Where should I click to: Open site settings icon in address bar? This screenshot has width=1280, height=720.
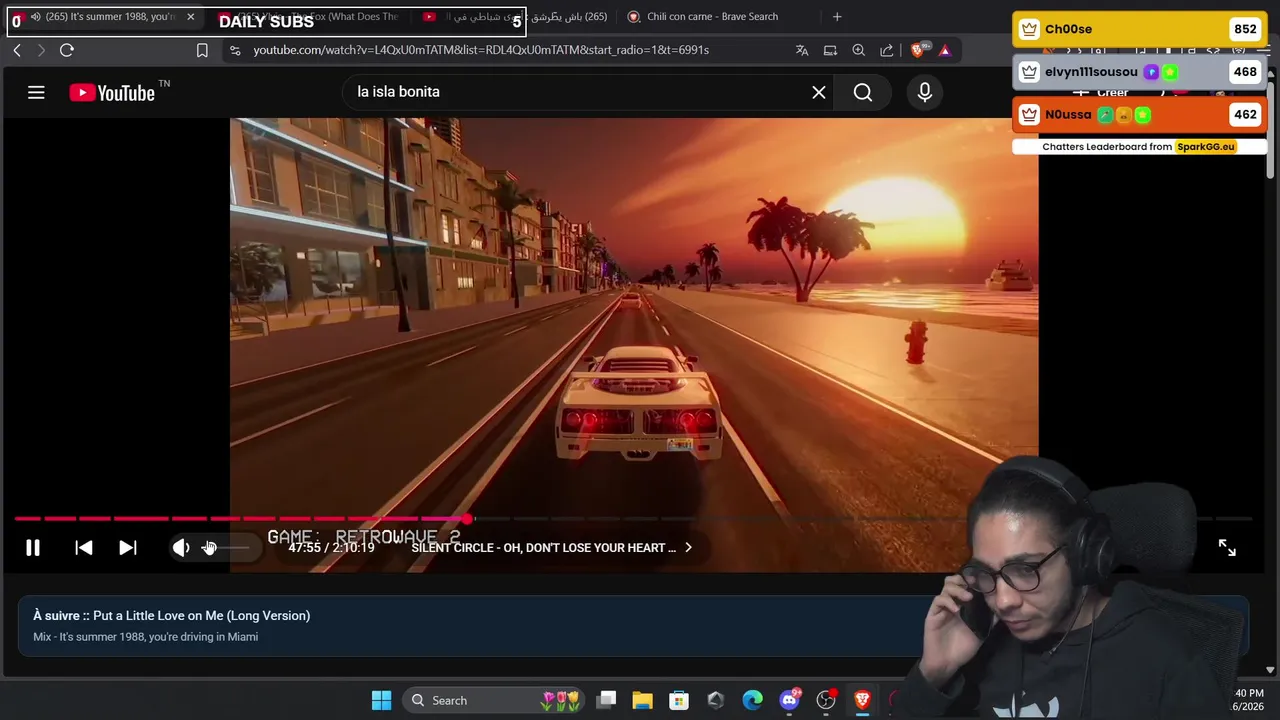tap(235, 50)
